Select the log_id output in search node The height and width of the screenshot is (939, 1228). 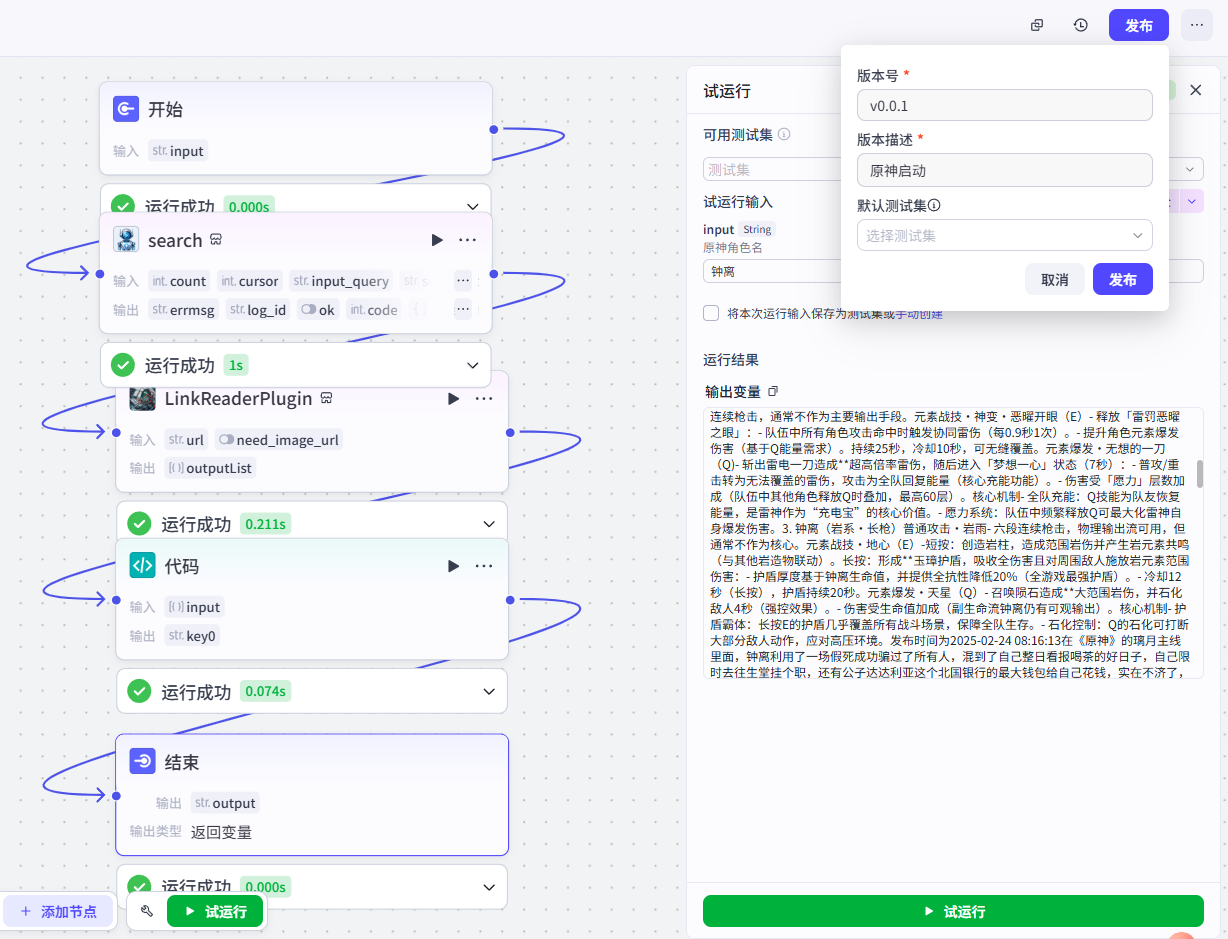coord(258,310)
